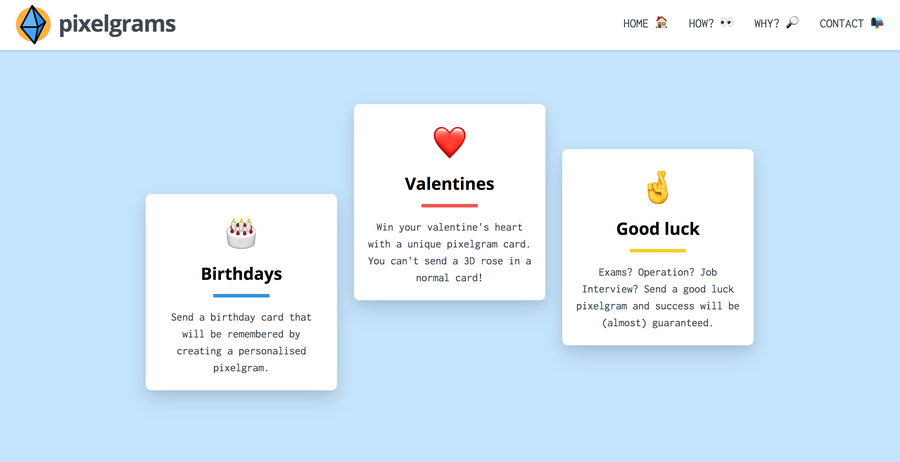900x462 pixels.
Task: Select the Good luck card heading
Action: (x=658, y=228)
